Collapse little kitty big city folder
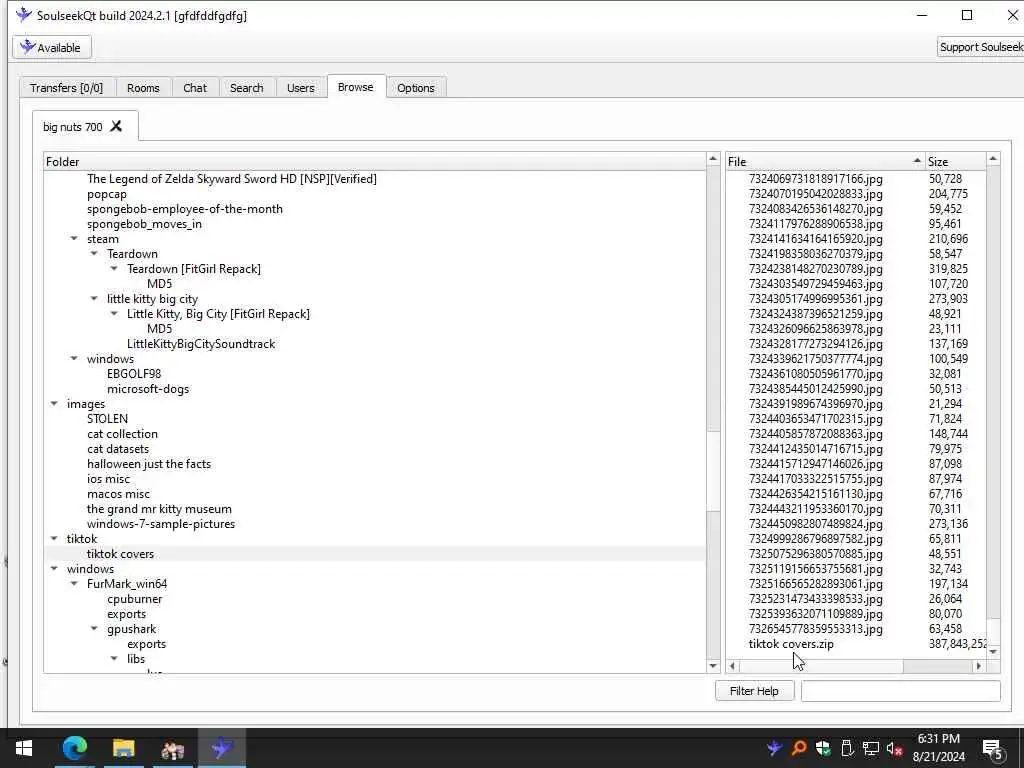 tap(94, 299)
